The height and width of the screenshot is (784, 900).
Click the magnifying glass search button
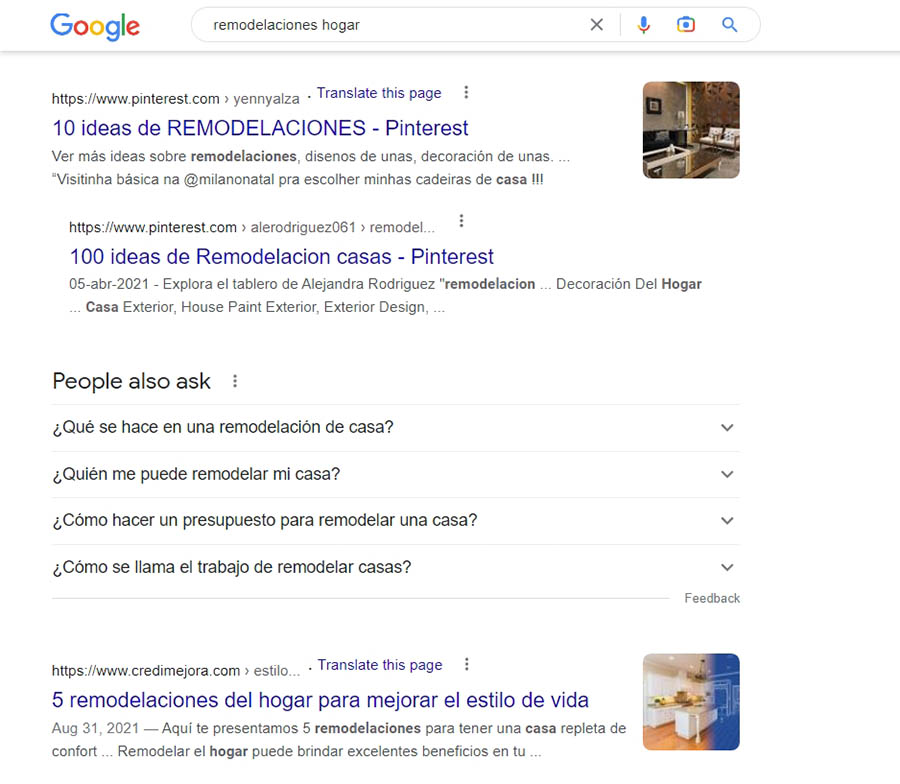[730, 25]
